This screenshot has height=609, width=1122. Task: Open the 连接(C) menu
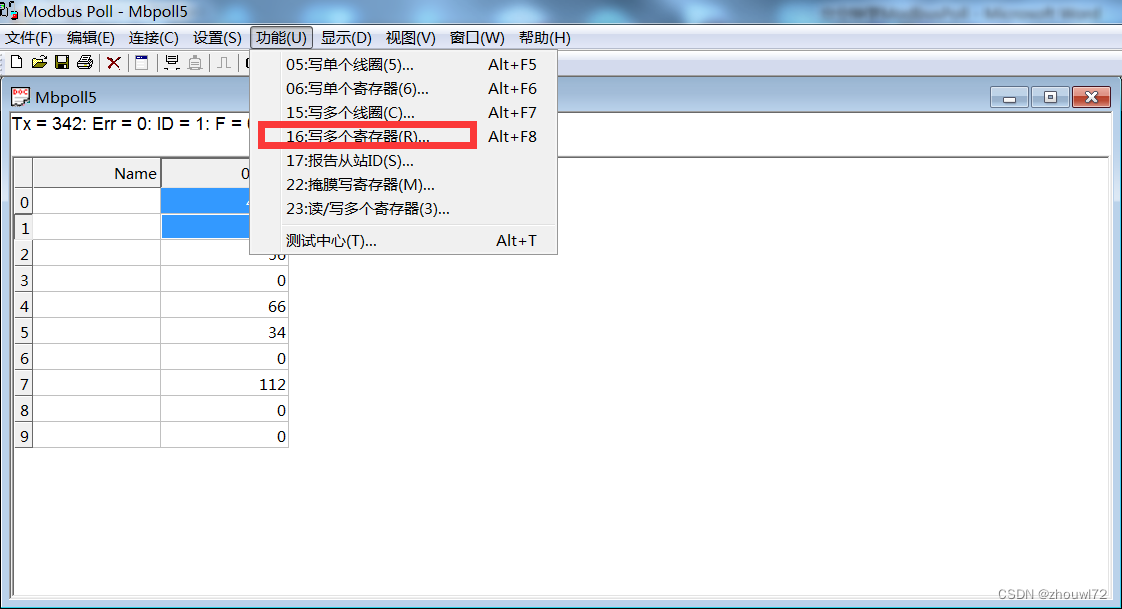tap(153, 38)
